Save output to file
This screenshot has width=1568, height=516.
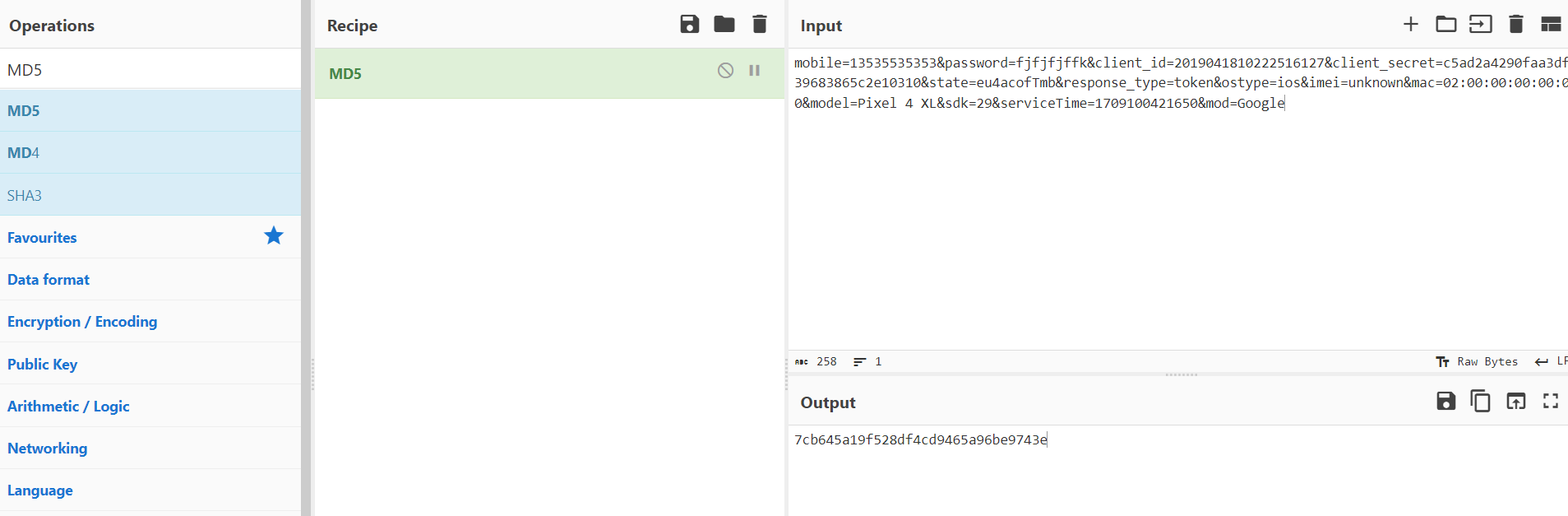coord(1445,402)
